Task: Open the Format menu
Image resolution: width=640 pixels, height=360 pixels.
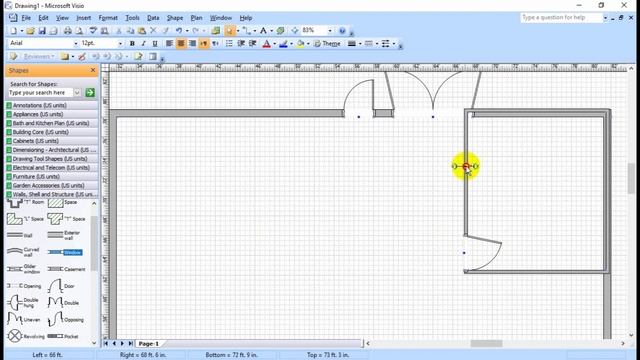Action: (108, 18)
